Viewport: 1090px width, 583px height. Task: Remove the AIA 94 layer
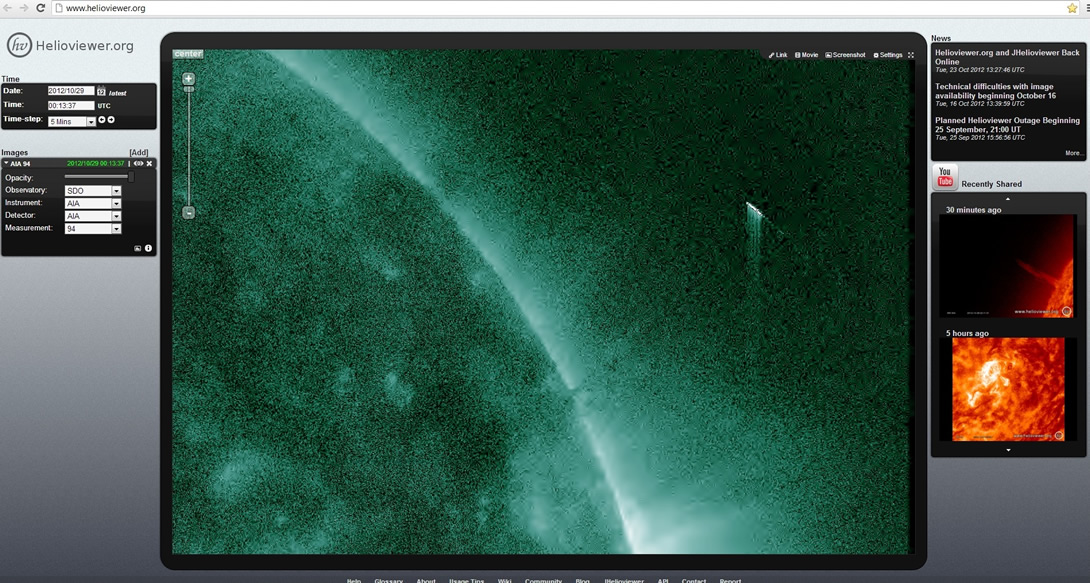coord(149,164)
